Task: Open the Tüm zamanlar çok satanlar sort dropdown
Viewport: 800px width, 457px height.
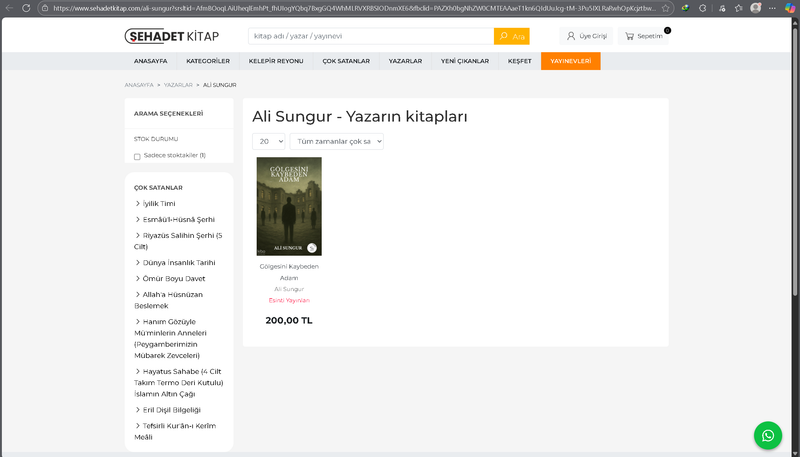Action: (337, 141)
